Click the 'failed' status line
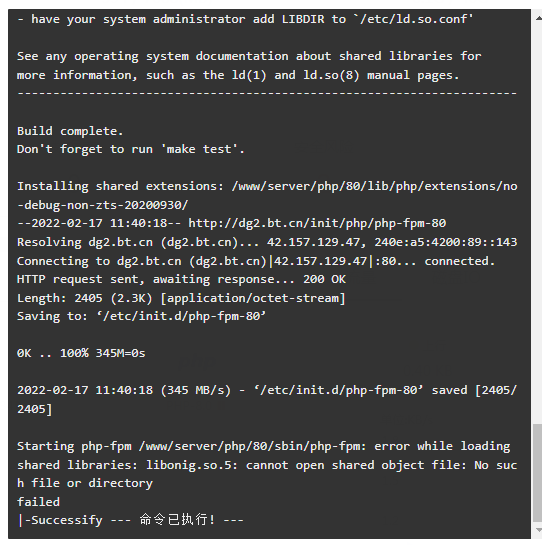The image size is (542, 545). pos(38,502)
